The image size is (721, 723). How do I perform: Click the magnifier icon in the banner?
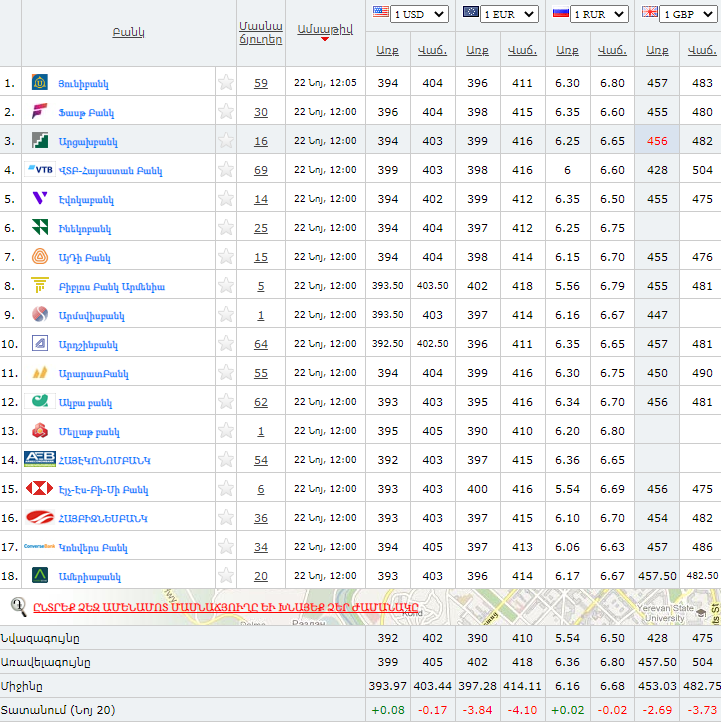pyautogui.click(x=18, y=605)
